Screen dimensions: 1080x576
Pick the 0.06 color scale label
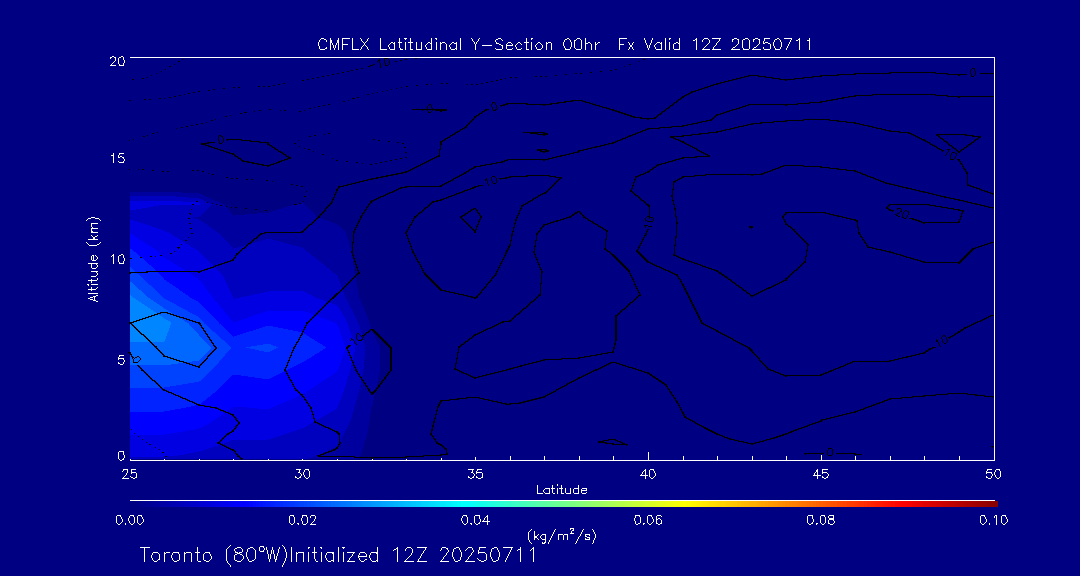click(648, 520)
